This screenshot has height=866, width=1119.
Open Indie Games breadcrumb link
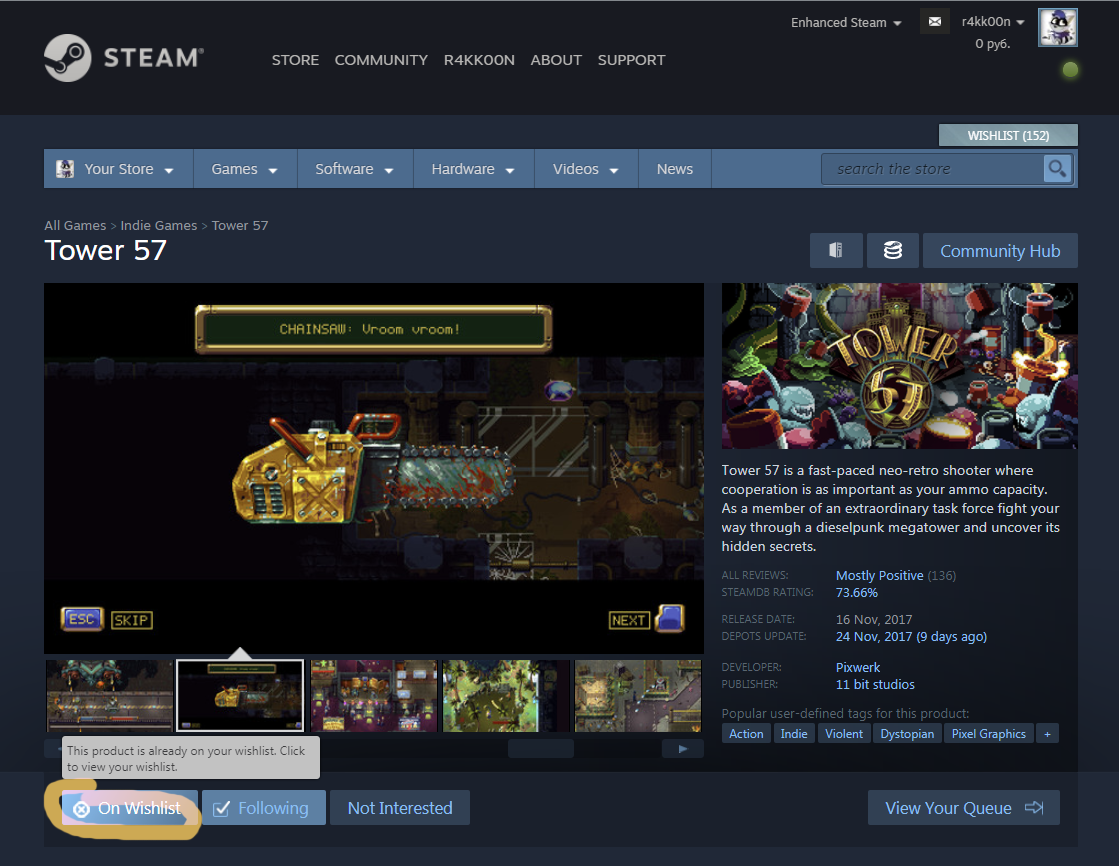coord(158,226)
